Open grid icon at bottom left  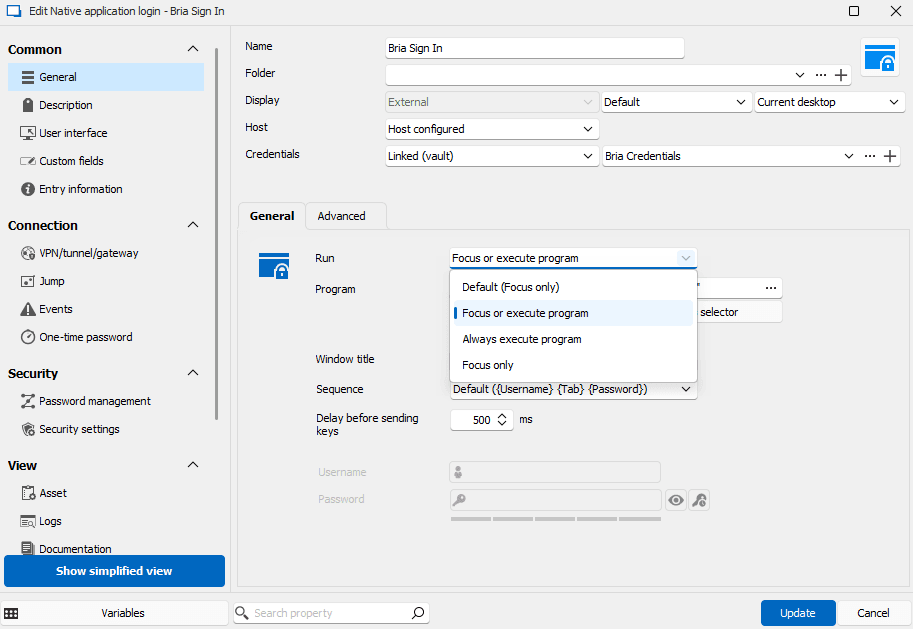click(x=12, y=613)
